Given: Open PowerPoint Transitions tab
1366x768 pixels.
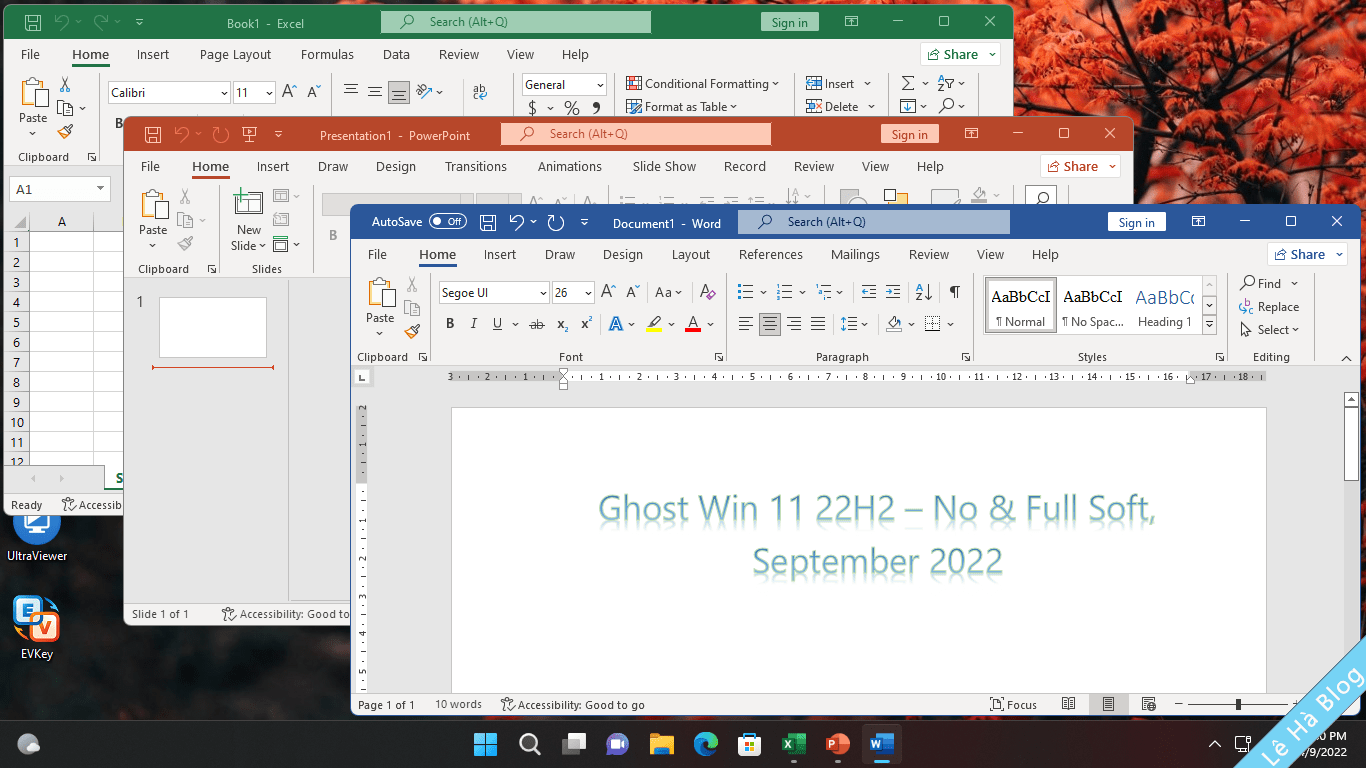Looking at the screenshot, I should pos(476,166).
